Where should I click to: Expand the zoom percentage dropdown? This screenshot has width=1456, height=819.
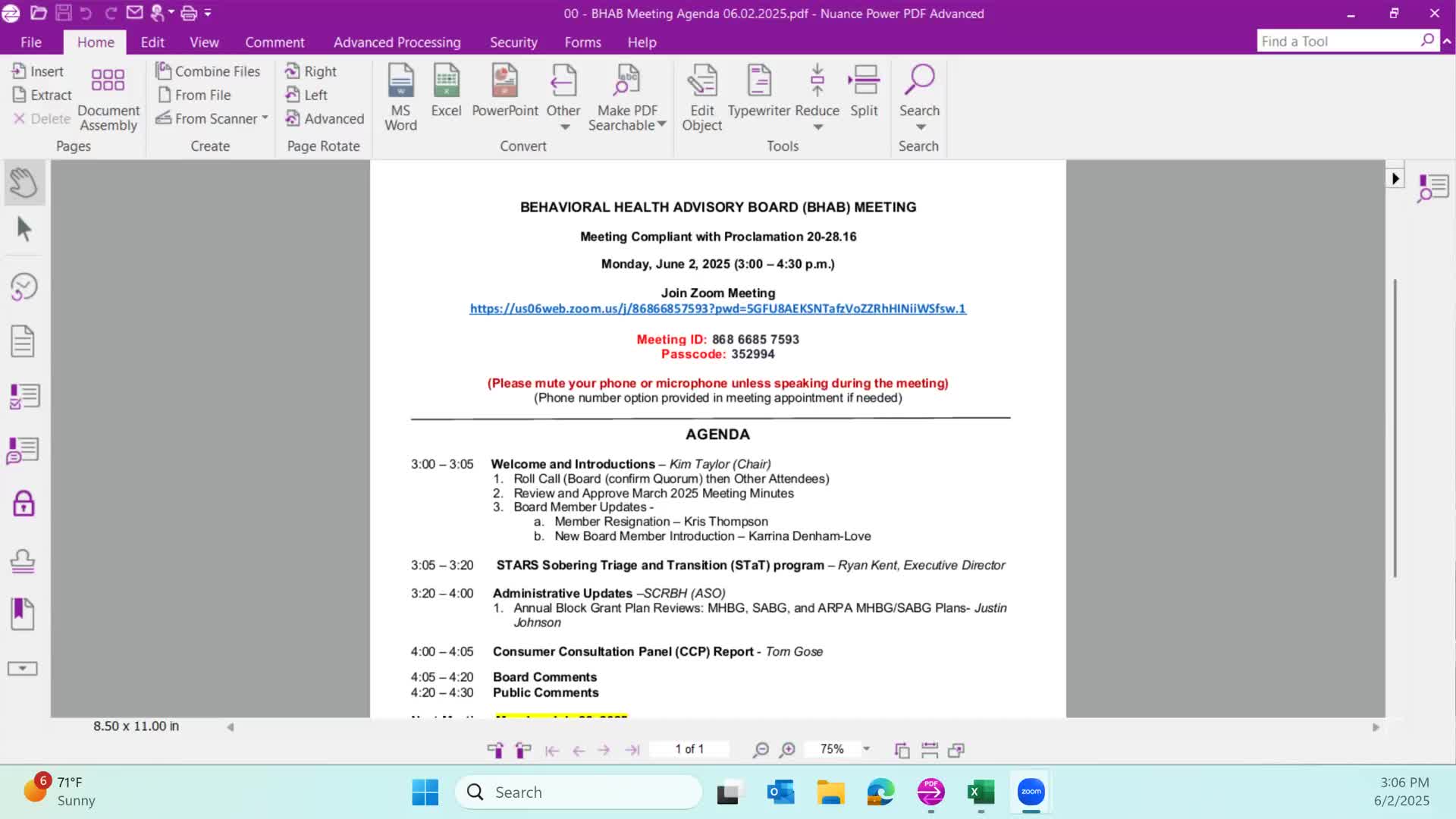pyautogui.click(x=866, y=749)
